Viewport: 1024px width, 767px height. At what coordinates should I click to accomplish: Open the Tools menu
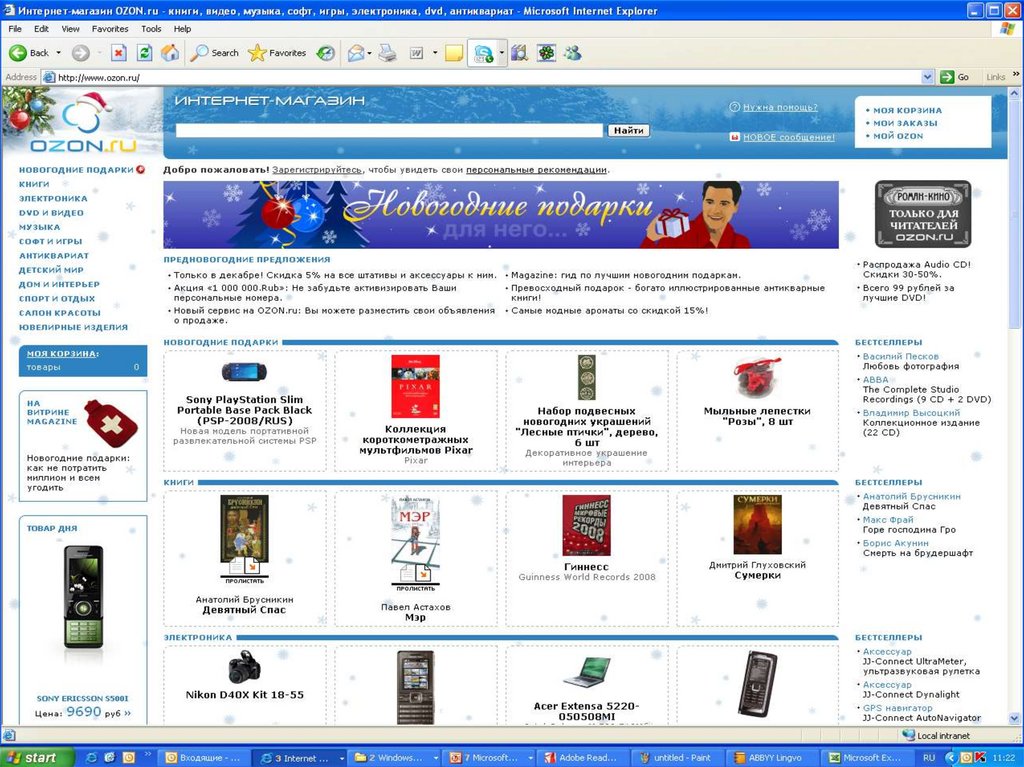tap(151, 29)
